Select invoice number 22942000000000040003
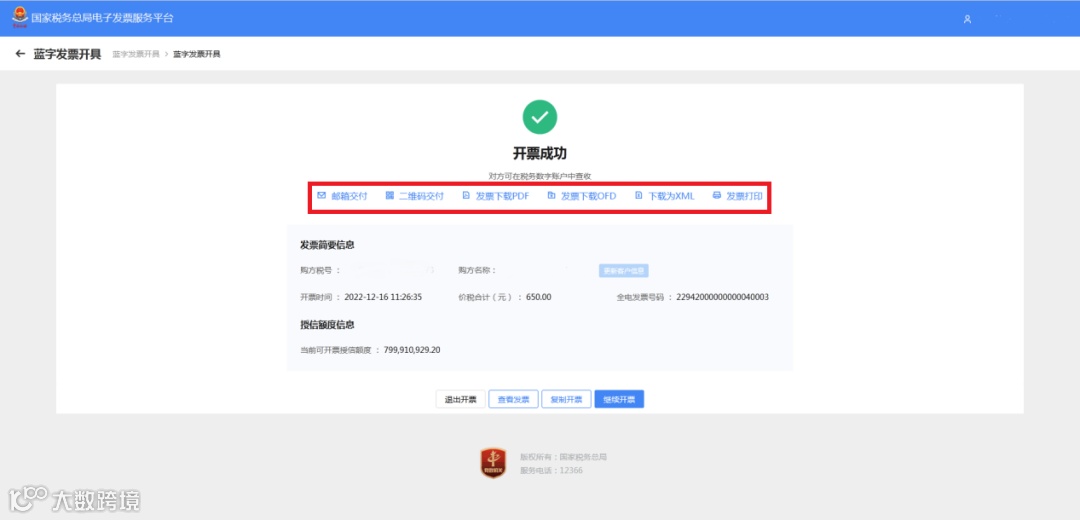The image size is (1080, 520). click(723, 298)
